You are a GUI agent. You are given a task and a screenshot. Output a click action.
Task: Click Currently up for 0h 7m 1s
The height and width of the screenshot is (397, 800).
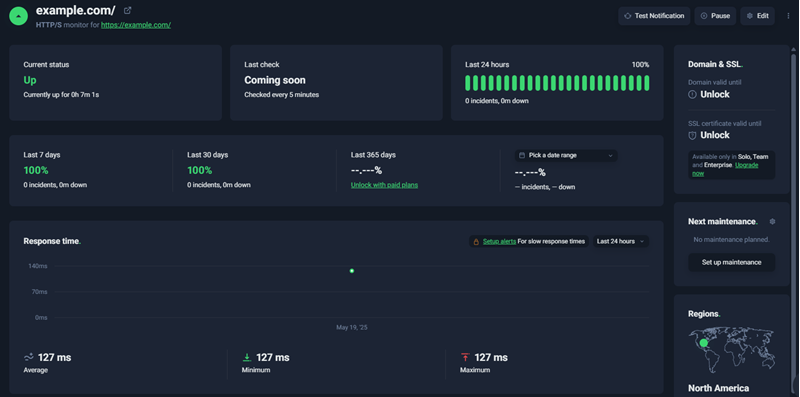tap(61, 95)
